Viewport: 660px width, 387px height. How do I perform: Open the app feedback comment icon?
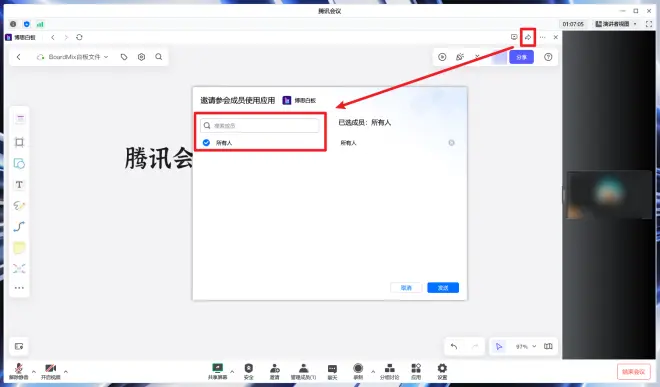(x=514, y=37)
